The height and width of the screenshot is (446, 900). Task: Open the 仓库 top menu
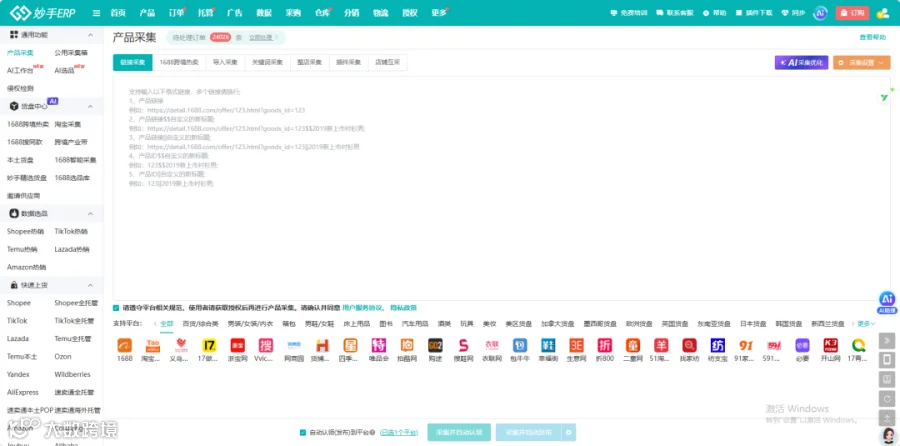(x=323, y=13)
